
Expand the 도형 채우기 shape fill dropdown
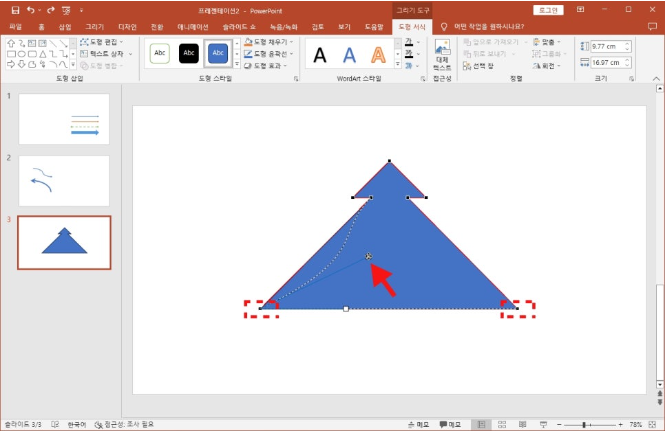[268, 43]
